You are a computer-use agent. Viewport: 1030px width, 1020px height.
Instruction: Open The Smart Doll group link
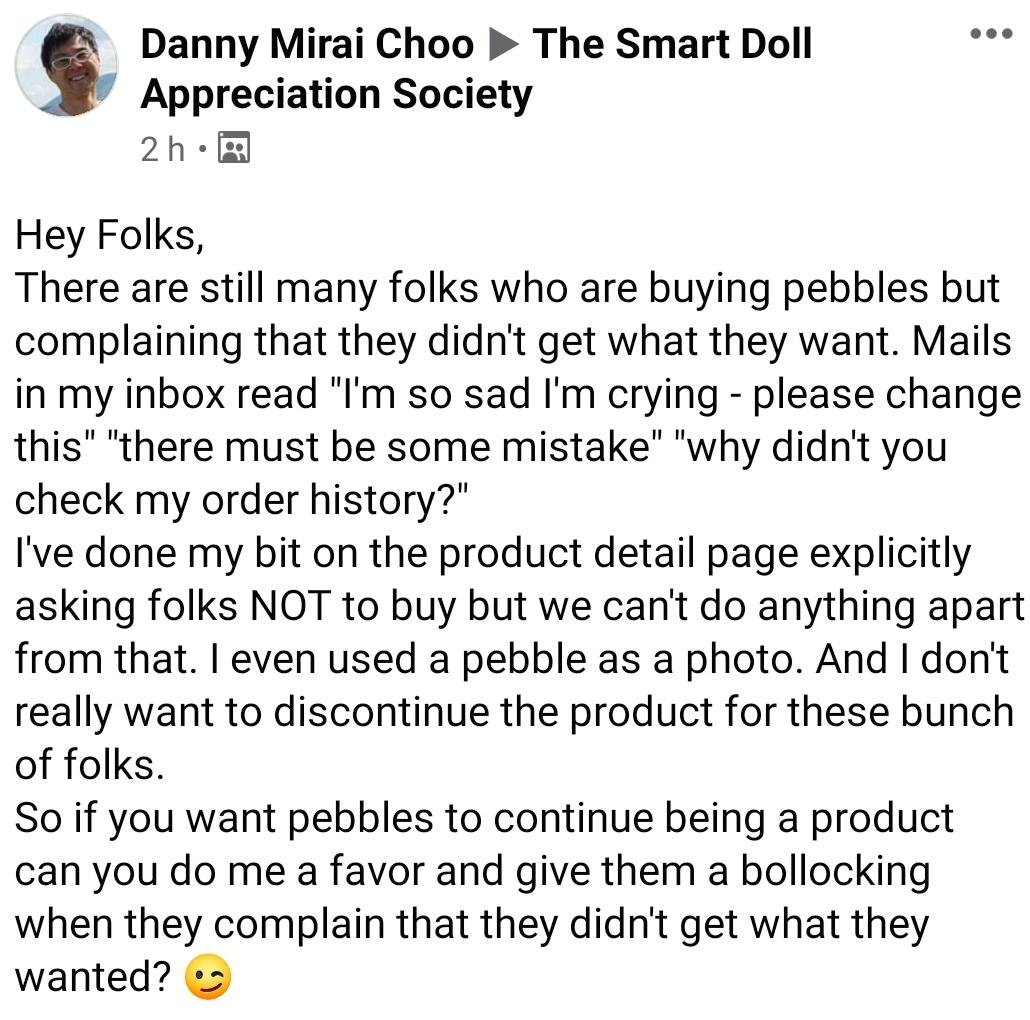pos(673,44)
